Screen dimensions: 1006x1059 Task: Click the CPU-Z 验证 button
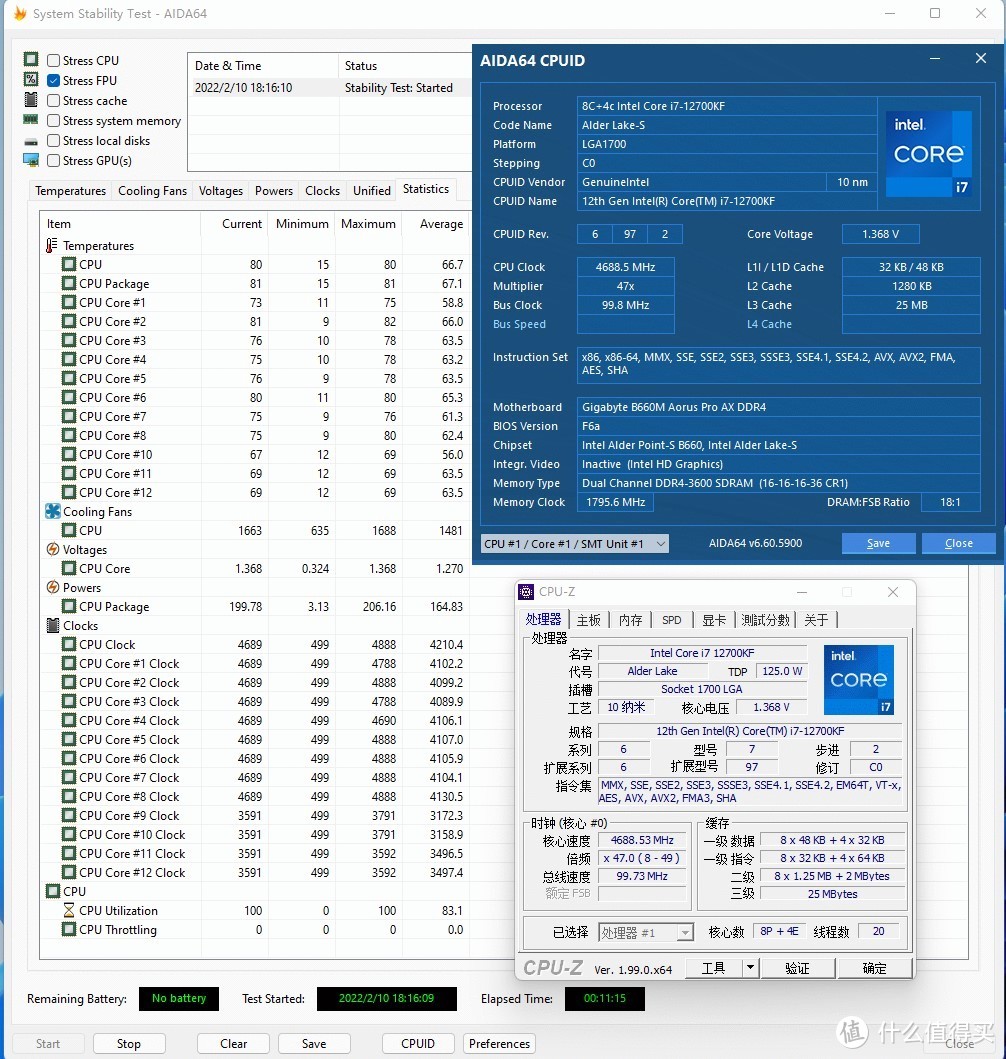pyautogui.click(x=797, y=968)
